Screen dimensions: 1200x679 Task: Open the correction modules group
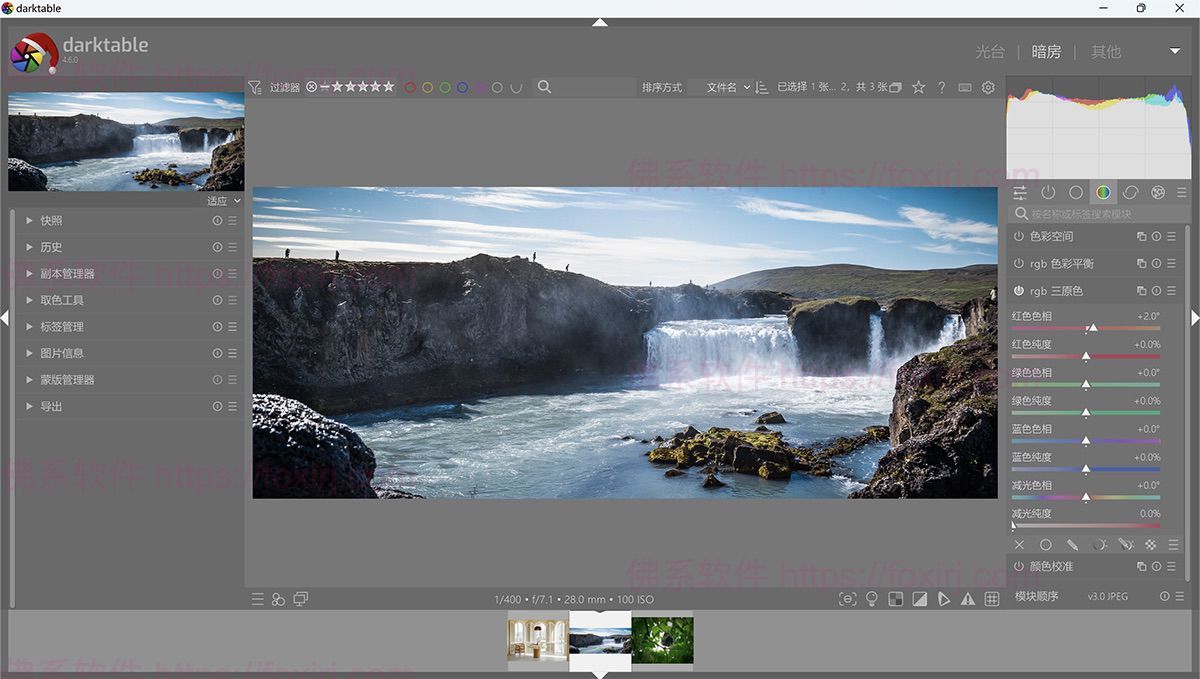[1130, 192]
